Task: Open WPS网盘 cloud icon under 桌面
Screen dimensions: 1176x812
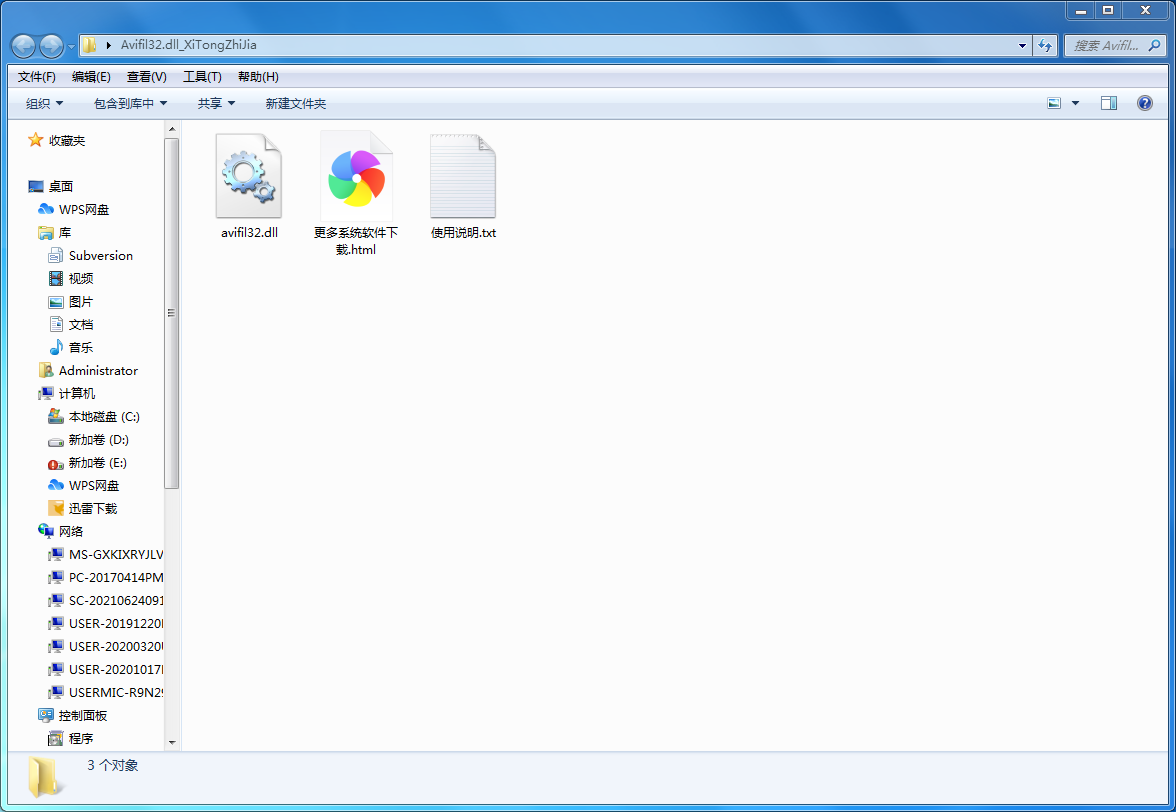Action: pos(46,209)
